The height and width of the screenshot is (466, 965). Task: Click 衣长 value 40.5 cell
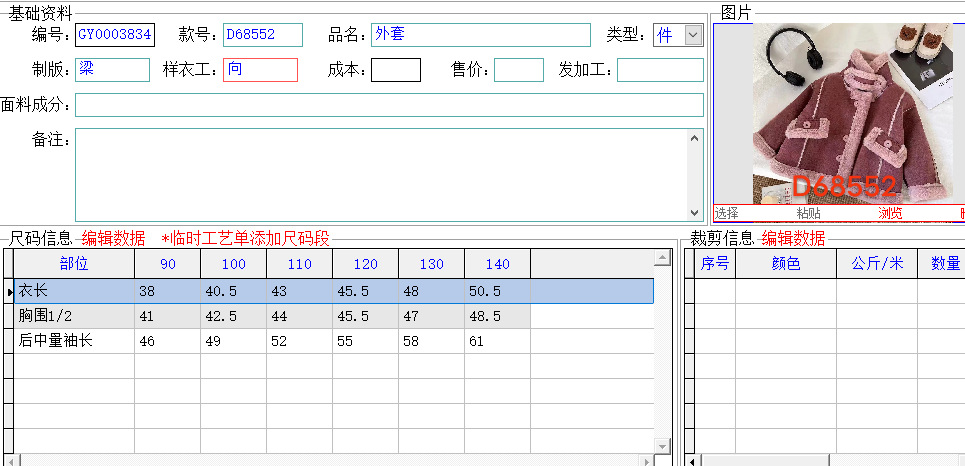(x=233, y=291)
